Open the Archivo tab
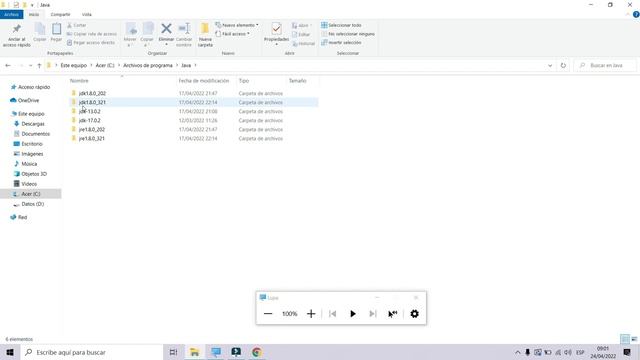Screen dimensions: 640x360 (11, 15)
